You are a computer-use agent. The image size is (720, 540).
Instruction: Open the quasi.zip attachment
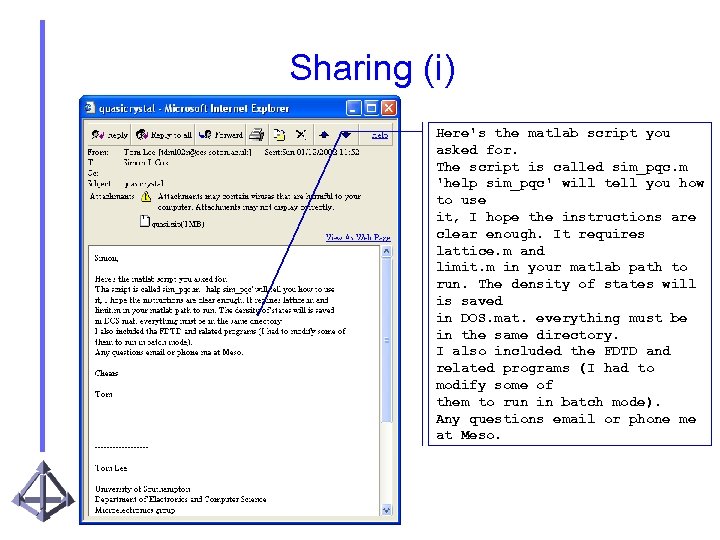point(172,223)
